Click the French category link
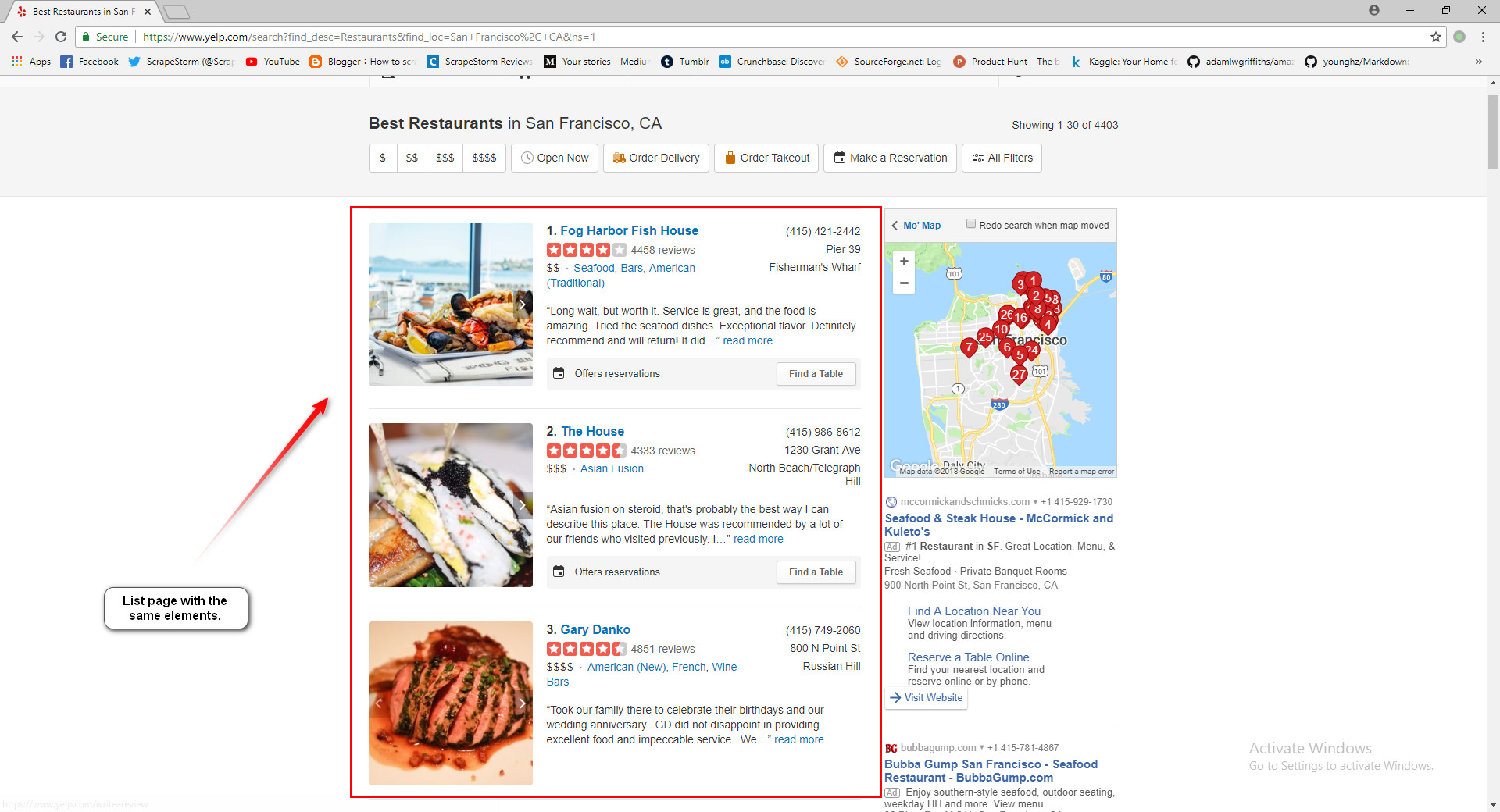The image size is (1500, 812). (688, 667)
